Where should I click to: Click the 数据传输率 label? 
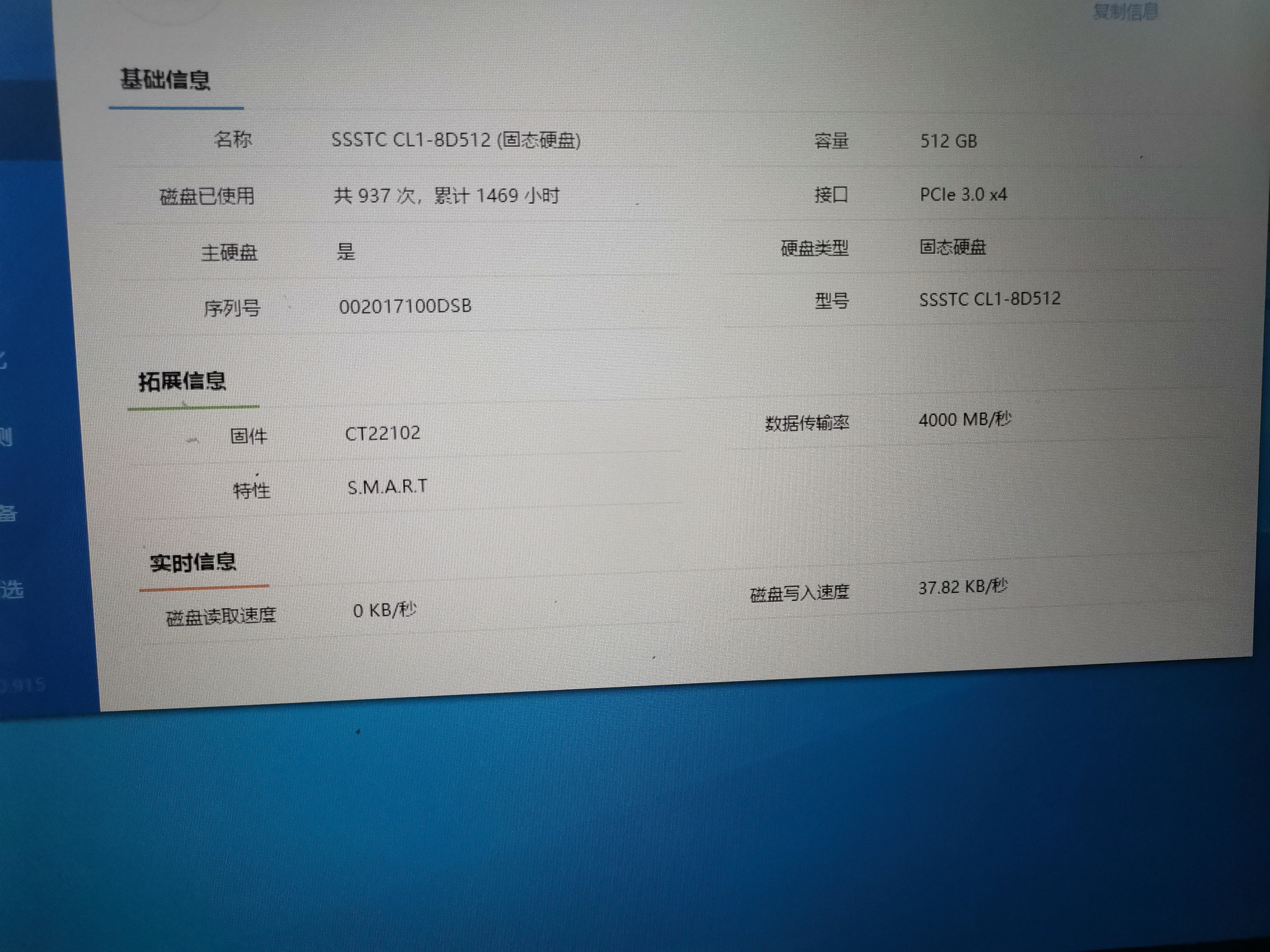[807, 423]
